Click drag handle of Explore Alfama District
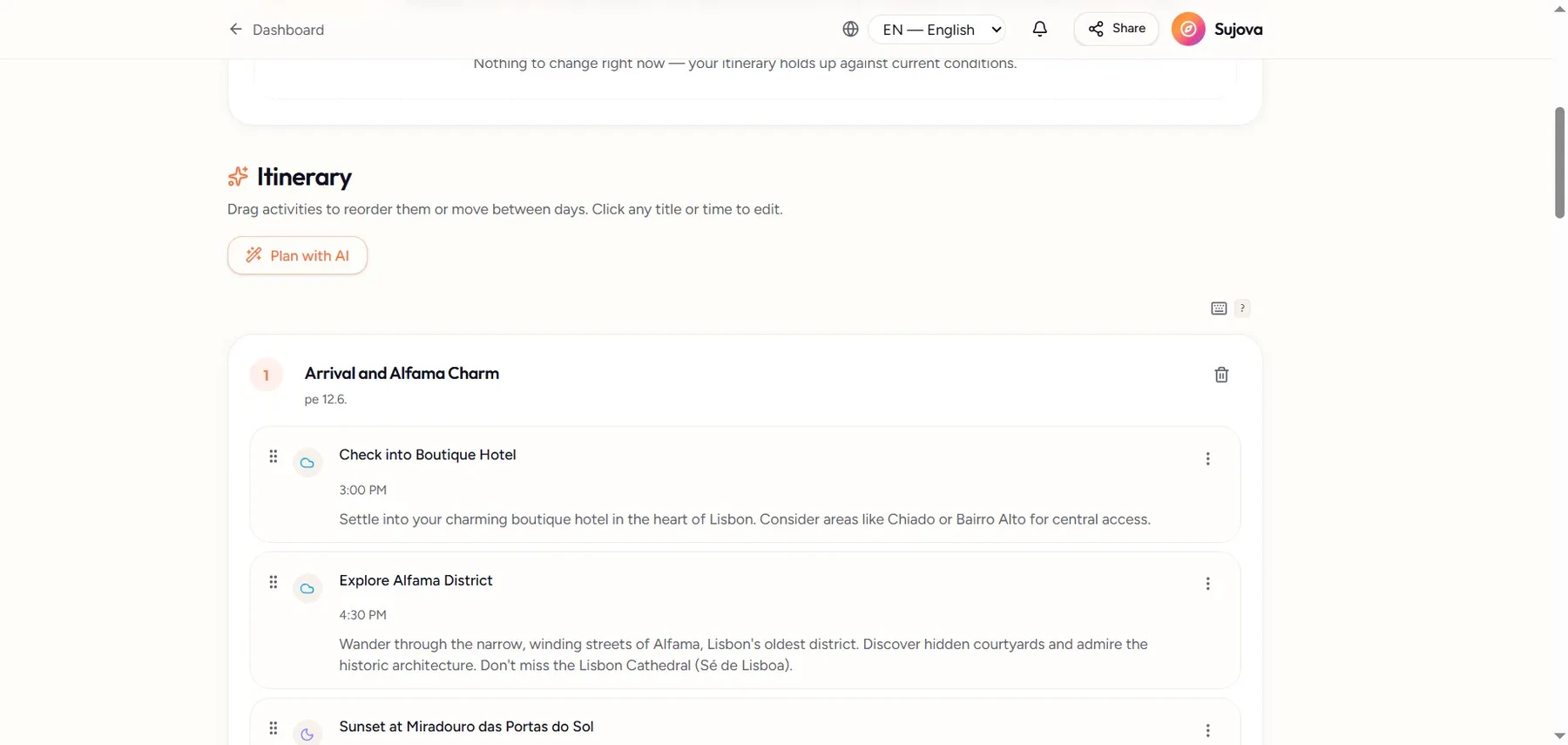This screenshot has width=1568, height=745. coord(273,581)
